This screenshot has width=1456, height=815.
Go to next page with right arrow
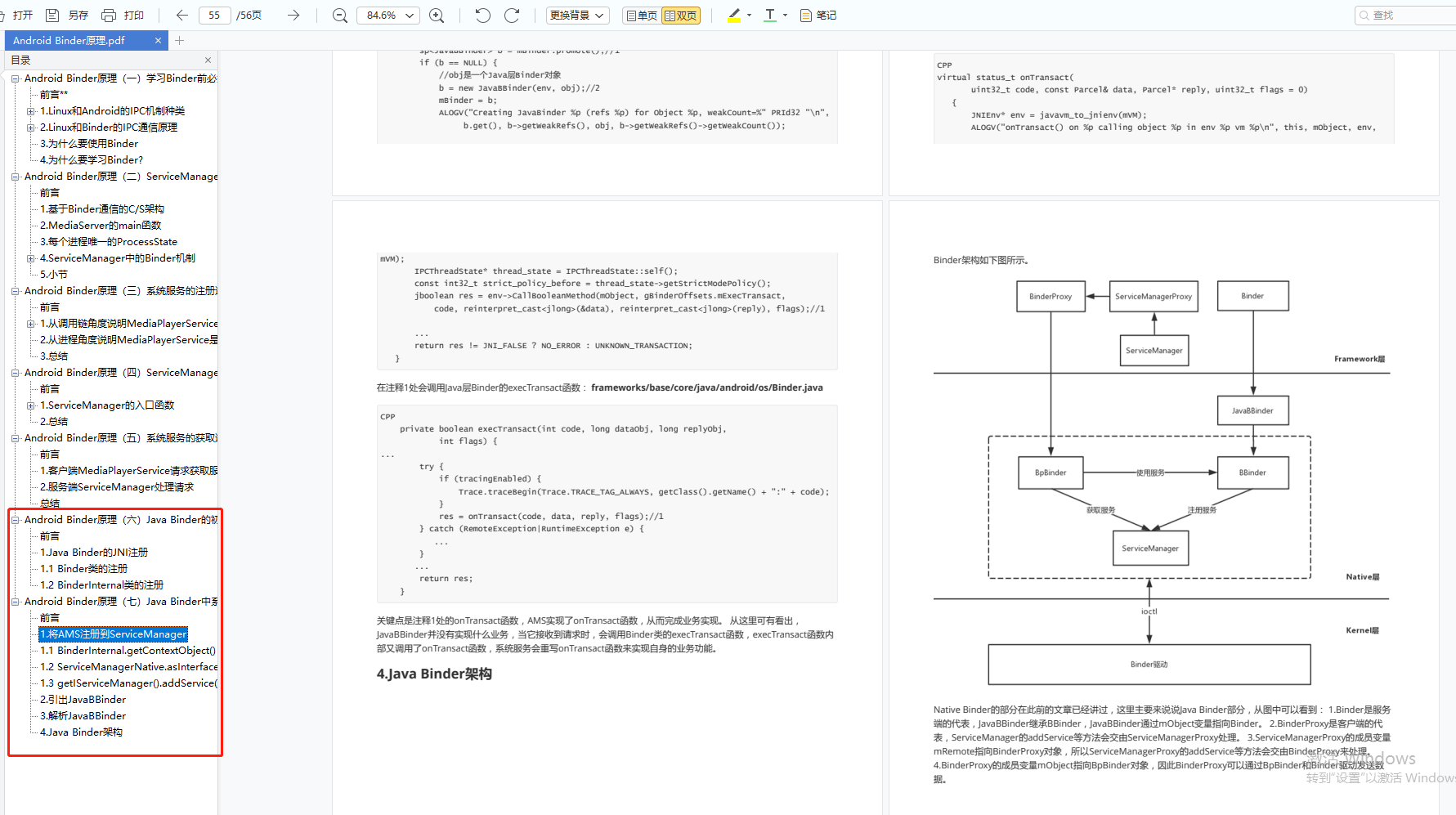(x=293, y=15)
